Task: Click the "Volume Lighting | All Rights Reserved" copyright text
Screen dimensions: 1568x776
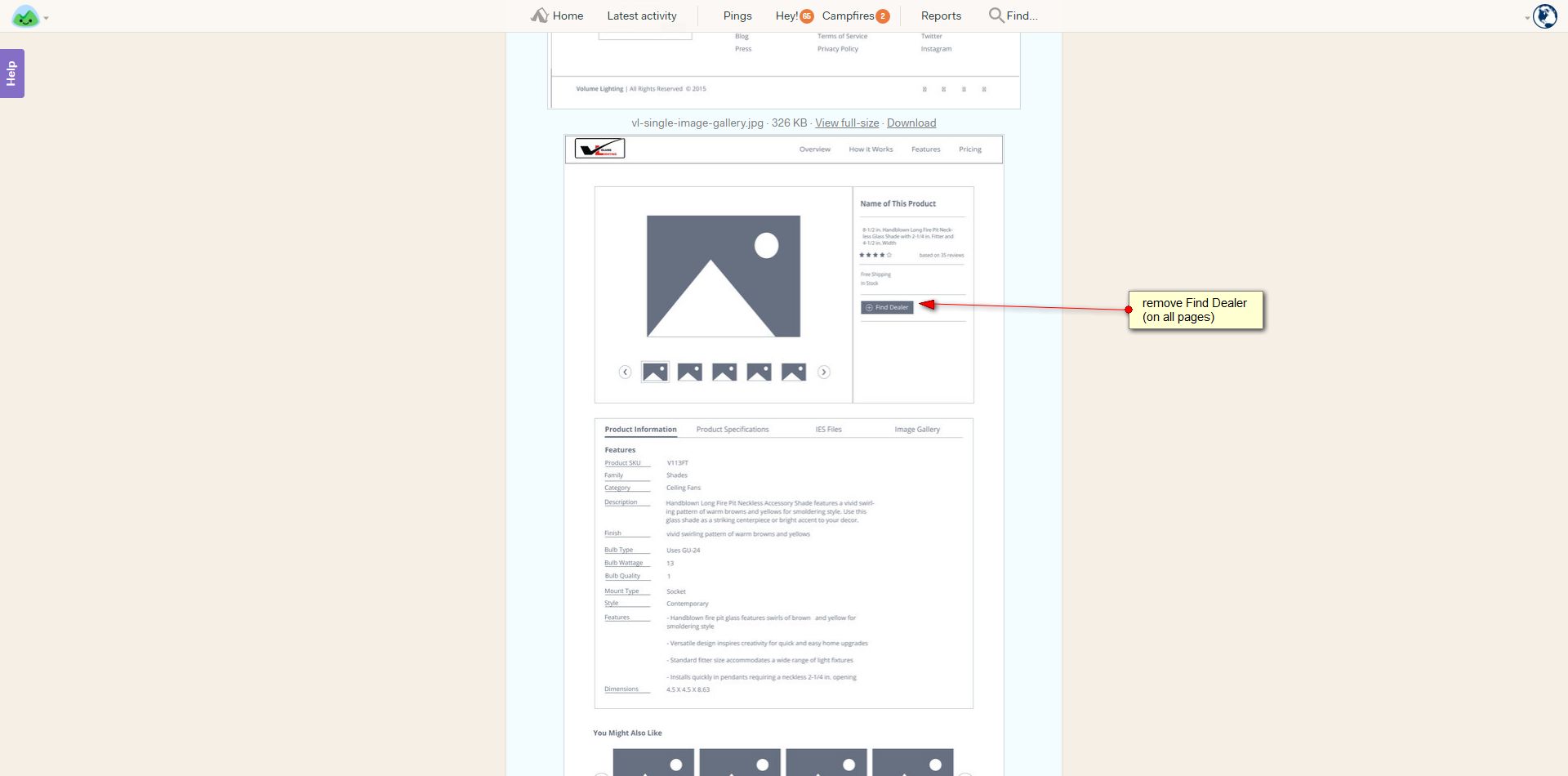Action: [x=641, y=89]
